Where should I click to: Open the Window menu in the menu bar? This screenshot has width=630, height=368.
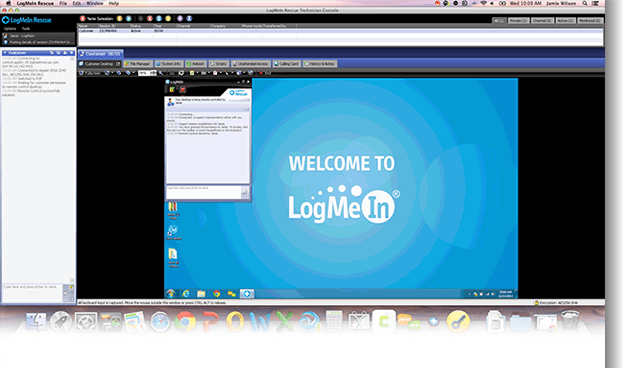(x=95, y=3)
